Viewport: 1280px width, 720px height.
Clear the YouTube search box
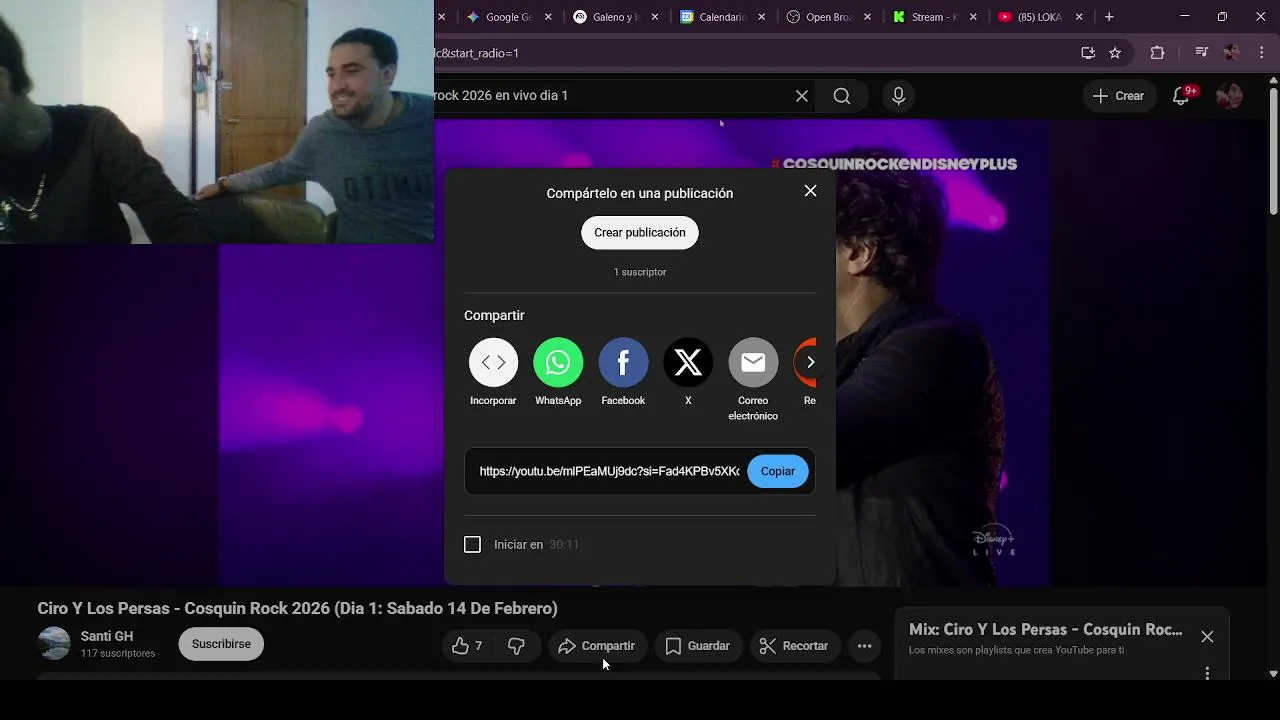(x=802, y=96)
